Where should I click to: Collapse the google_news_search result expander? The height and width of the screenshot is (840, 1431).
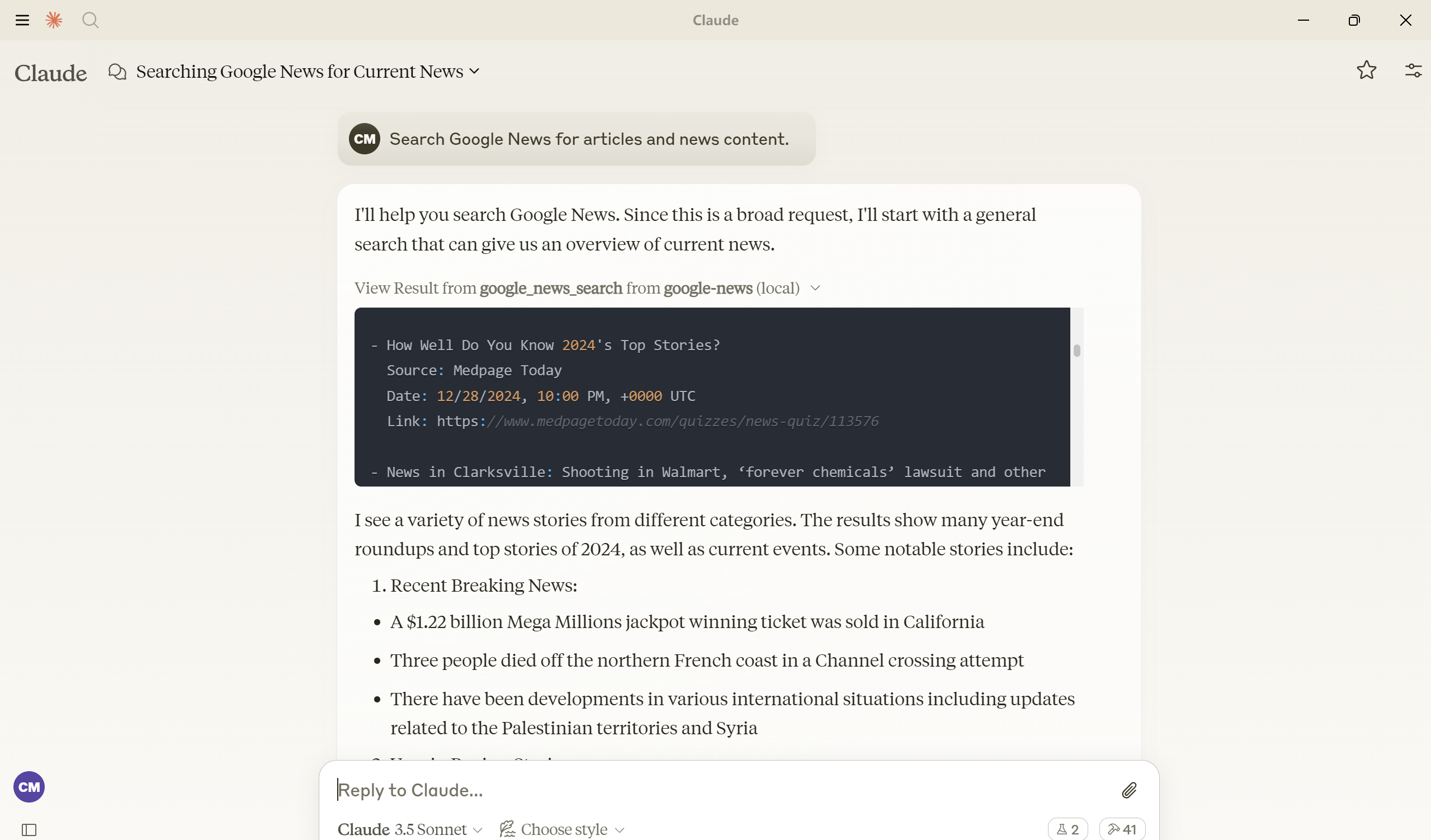[x=815, y=288]
